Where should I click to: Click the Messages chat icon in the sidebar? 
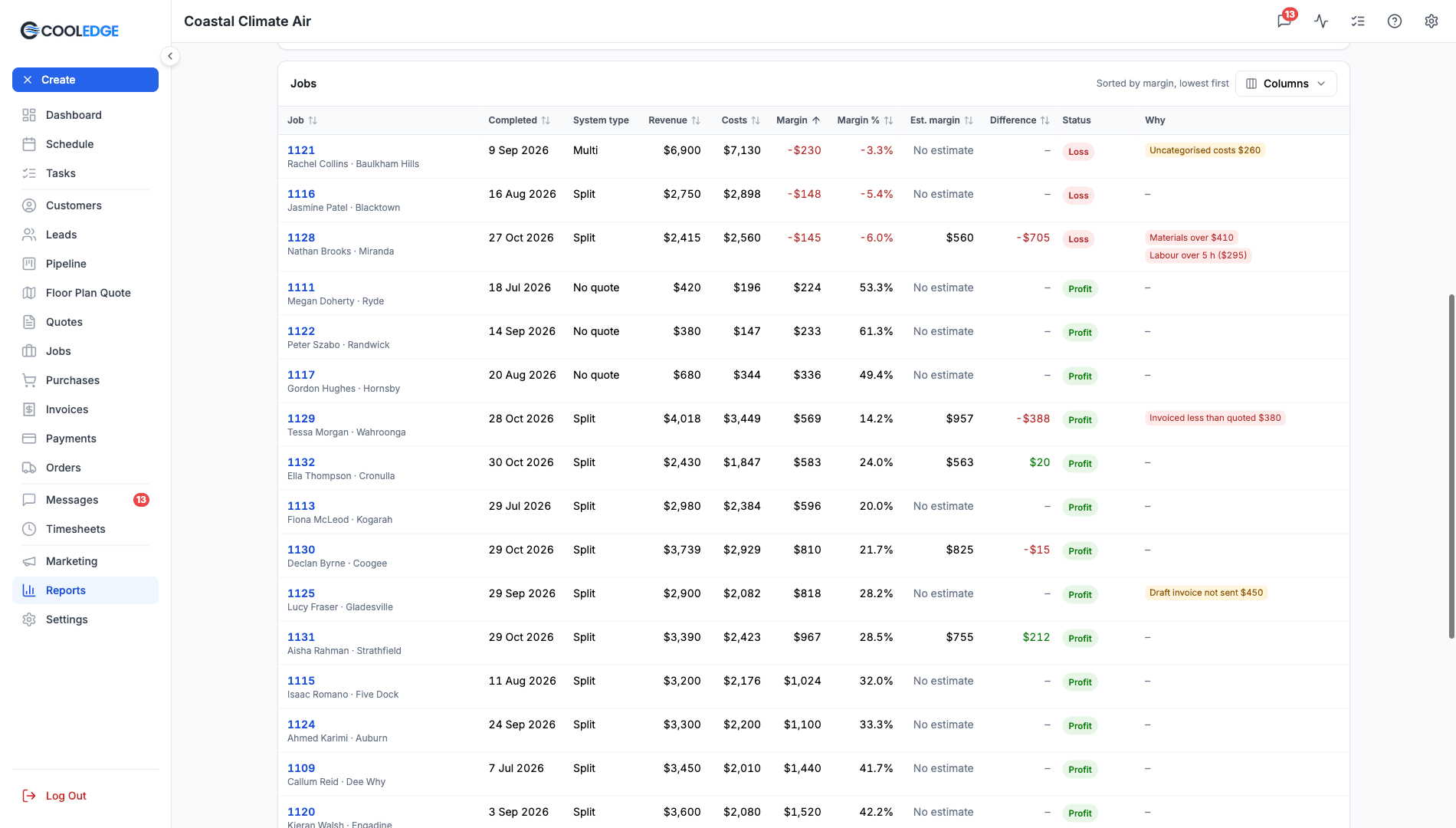pyautogui.click(x=29, y=500)
